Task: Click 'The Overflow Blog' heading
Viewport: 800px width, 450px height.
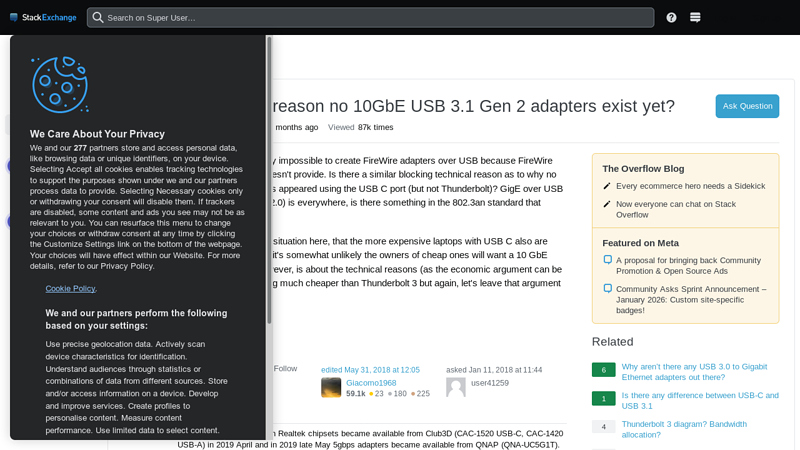Action: point(643,169)
